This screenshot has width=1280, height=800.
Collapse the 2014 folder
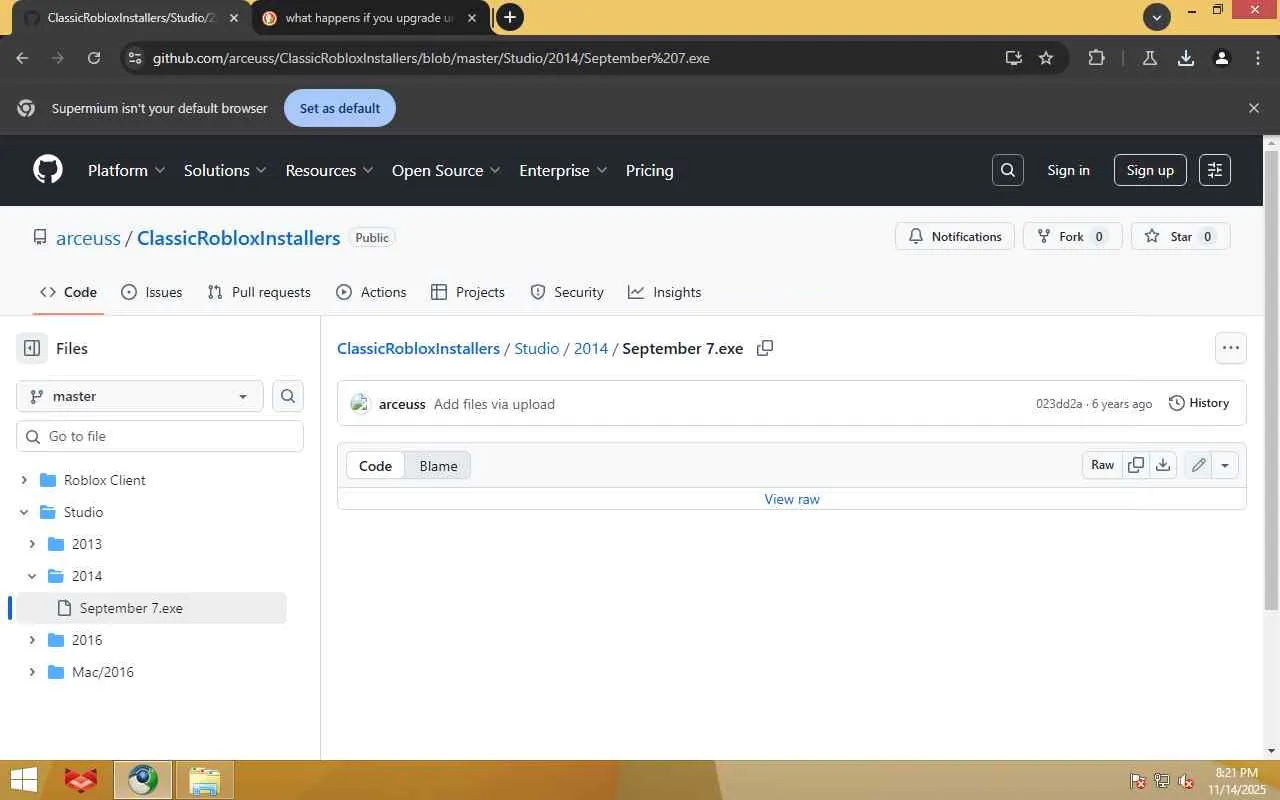(32, 576)
